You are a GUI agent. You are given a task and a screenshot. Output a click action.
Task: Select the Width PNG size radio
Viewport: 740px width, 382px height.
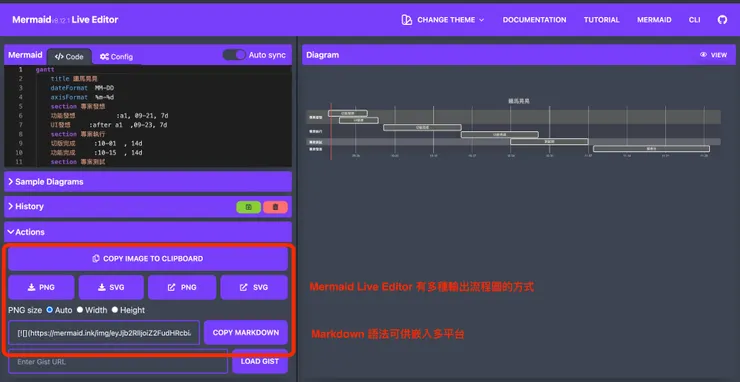pos(80,310)
